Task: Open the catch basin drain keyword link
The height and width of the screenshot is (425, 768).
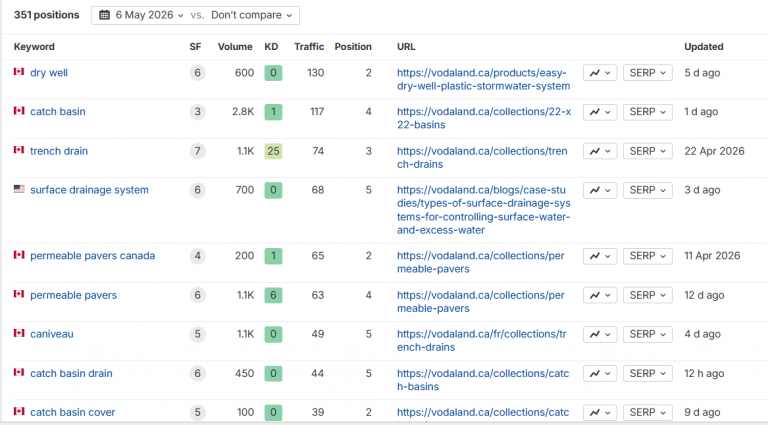Action: click(x=71, y=373)
